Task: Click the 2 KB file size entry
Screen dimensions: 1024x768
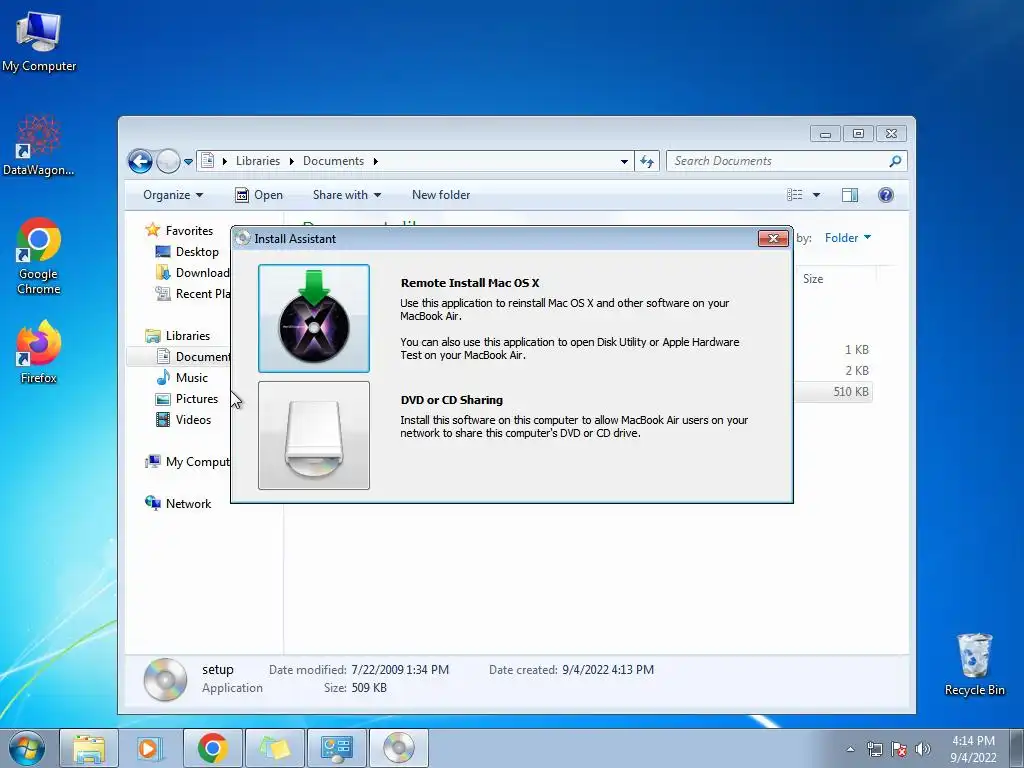Action: [x=856, y=370]
